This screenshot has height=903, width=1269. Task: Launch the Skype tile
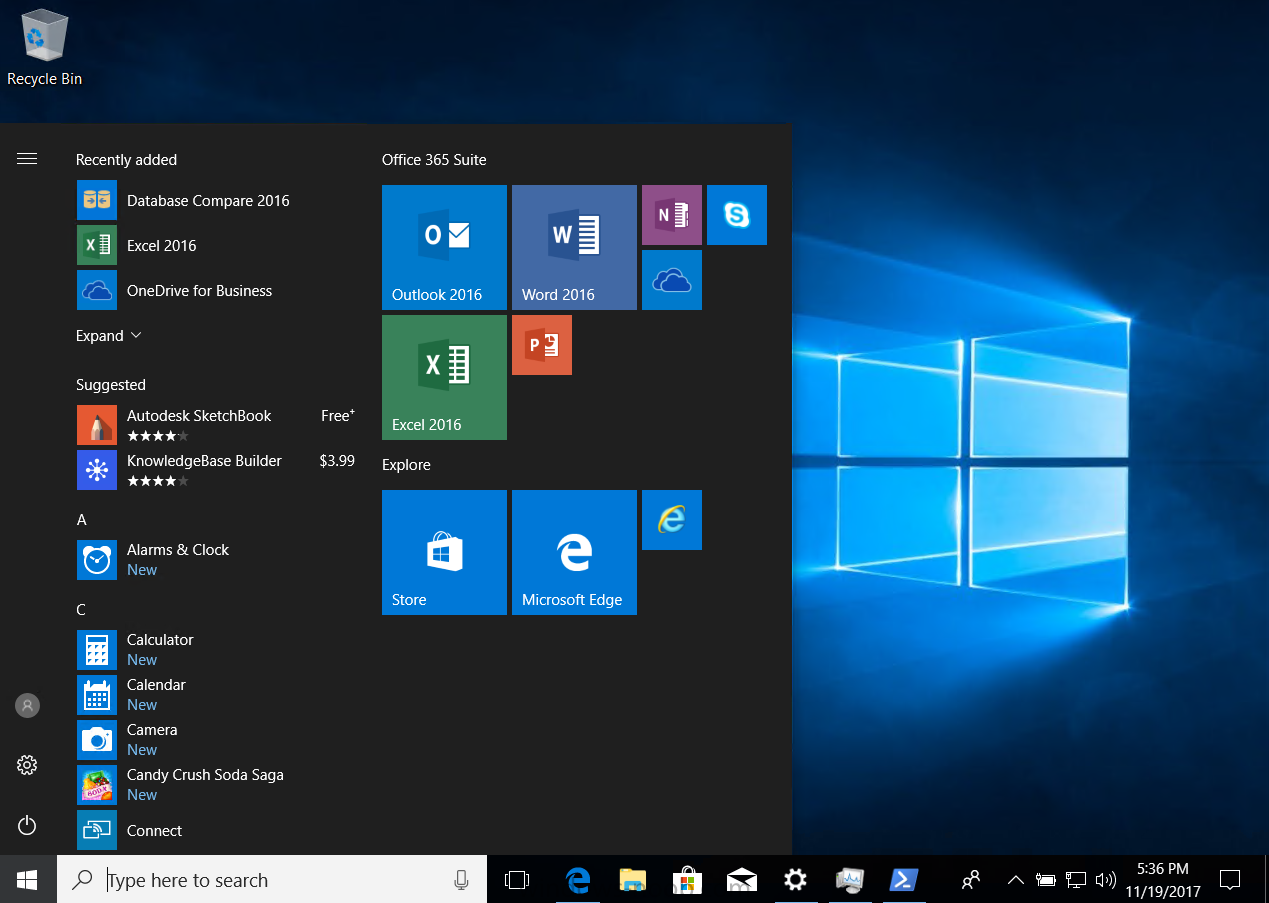tap(737, 215)
